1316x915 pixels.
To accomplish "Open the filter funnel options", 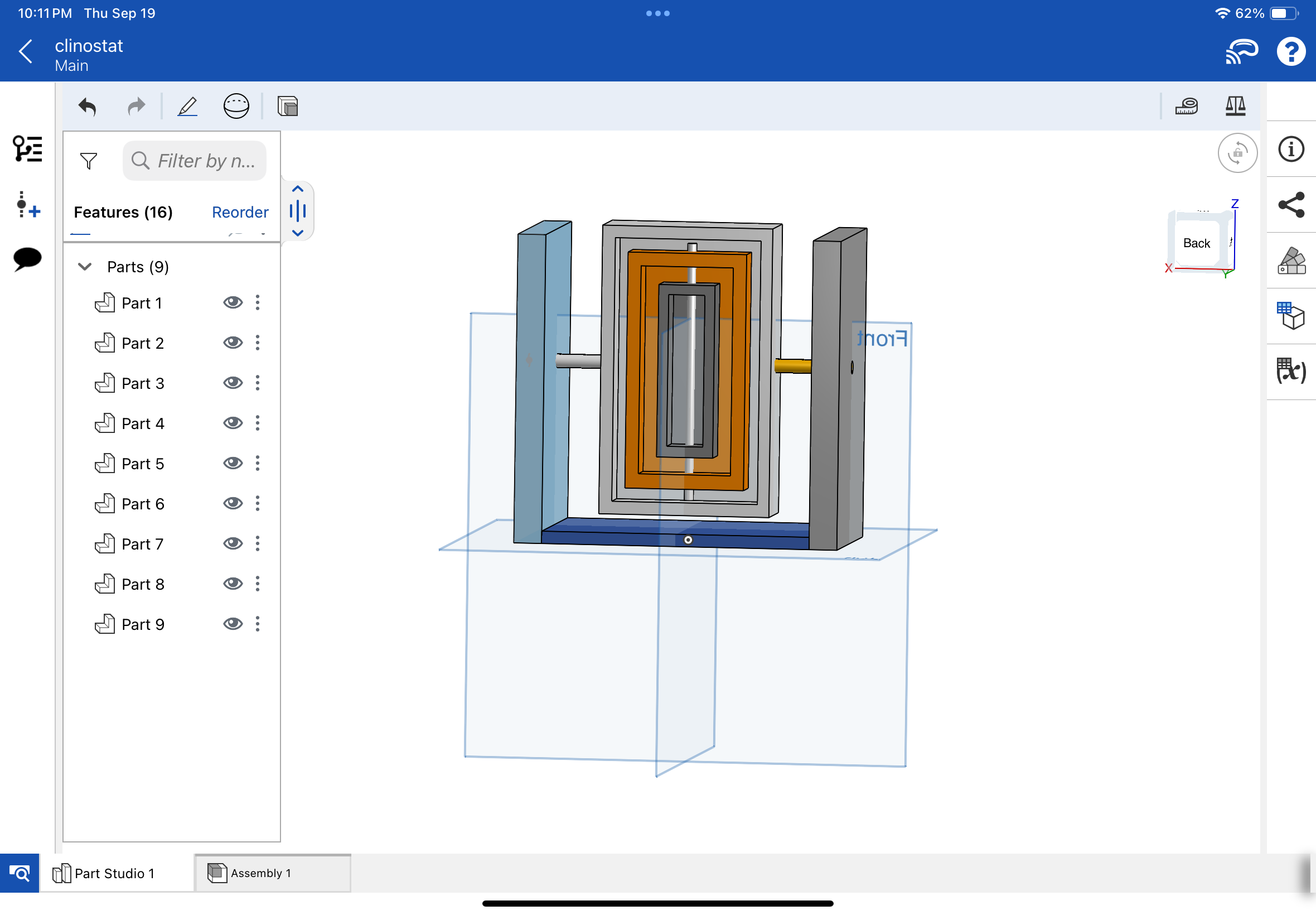I will click(x=88, y=161).
